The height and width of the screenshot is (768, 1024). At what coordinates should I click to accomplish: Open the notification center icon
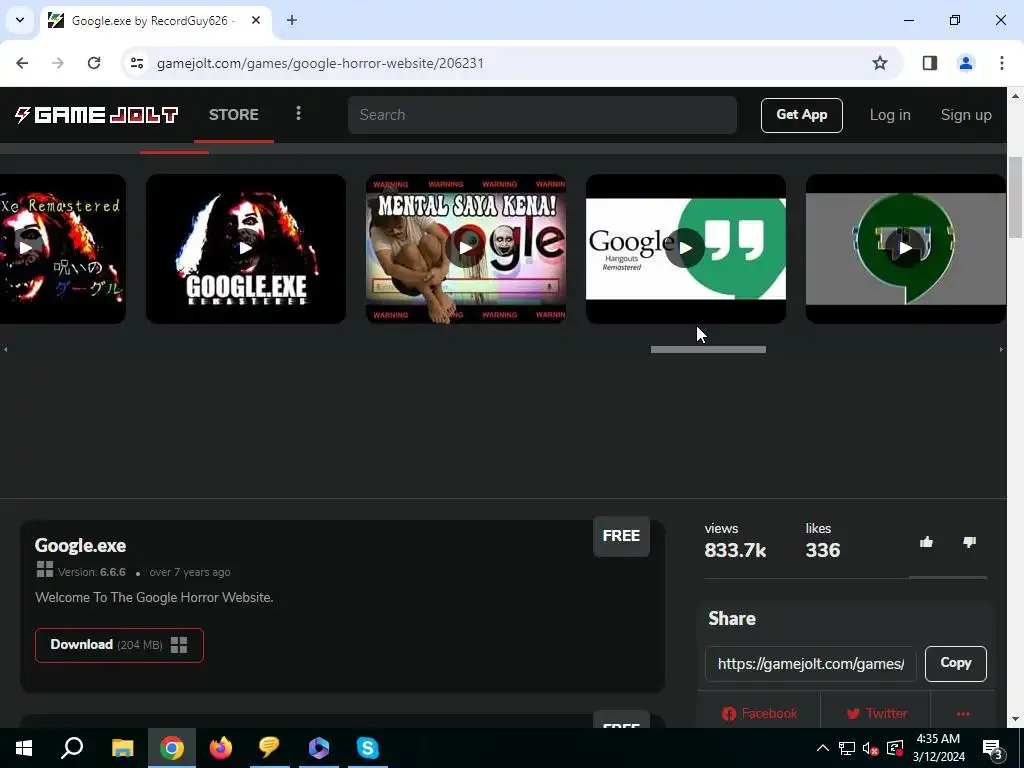(x=993, y=748)
